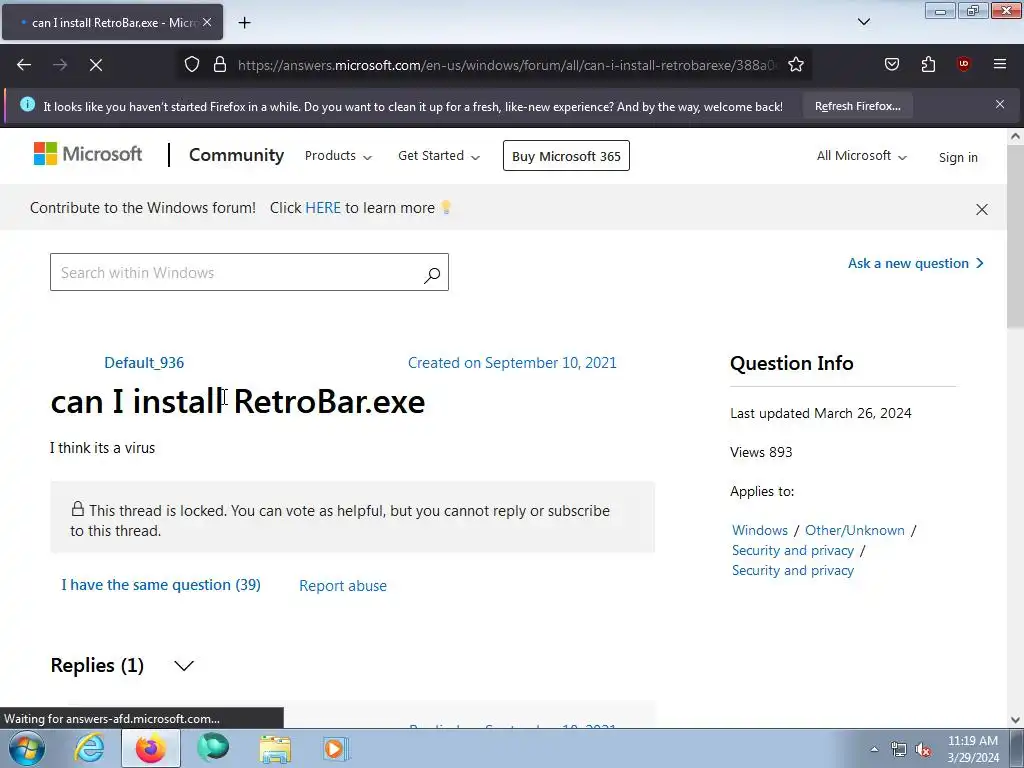Click Created on September 10, 2021 date
Screen dimensions: 1024x768
(x=512, y=362)
